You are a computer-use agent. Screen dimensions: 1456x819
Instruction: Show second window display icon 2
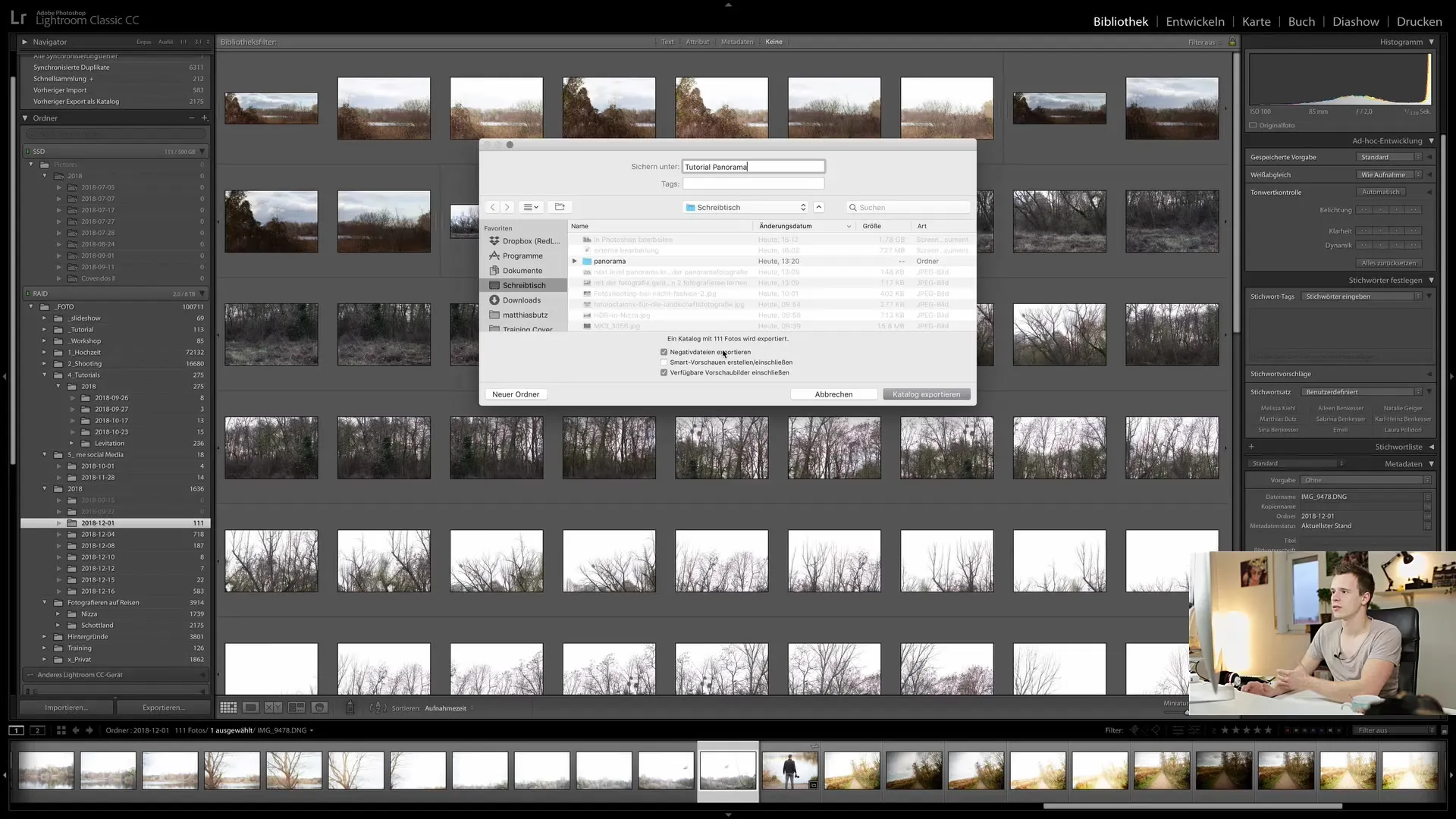click(x=37, y=730)
